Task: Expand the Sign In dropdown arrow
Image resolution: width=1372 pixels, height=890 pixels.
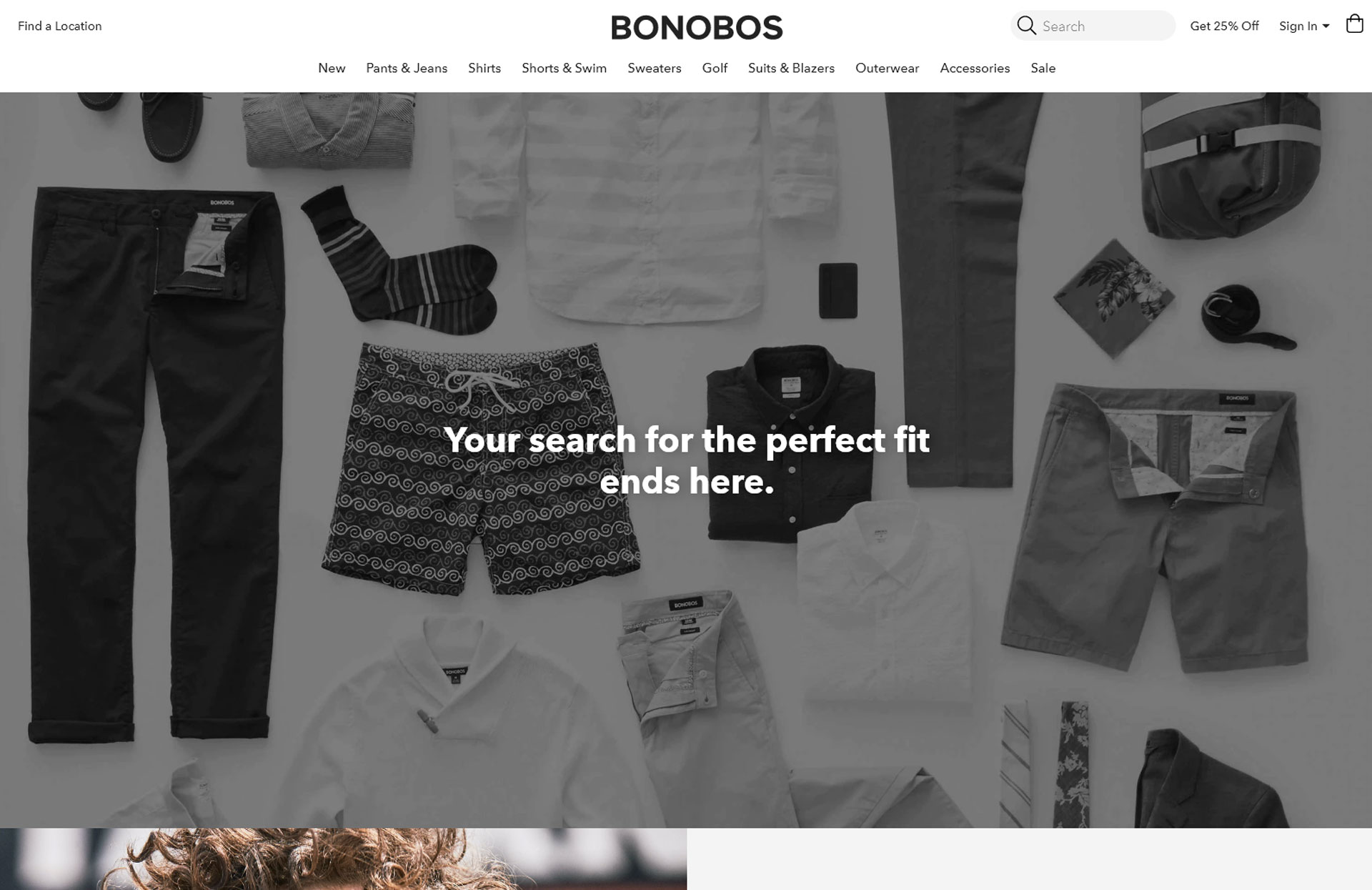Action: click(x=1326, y=26)
